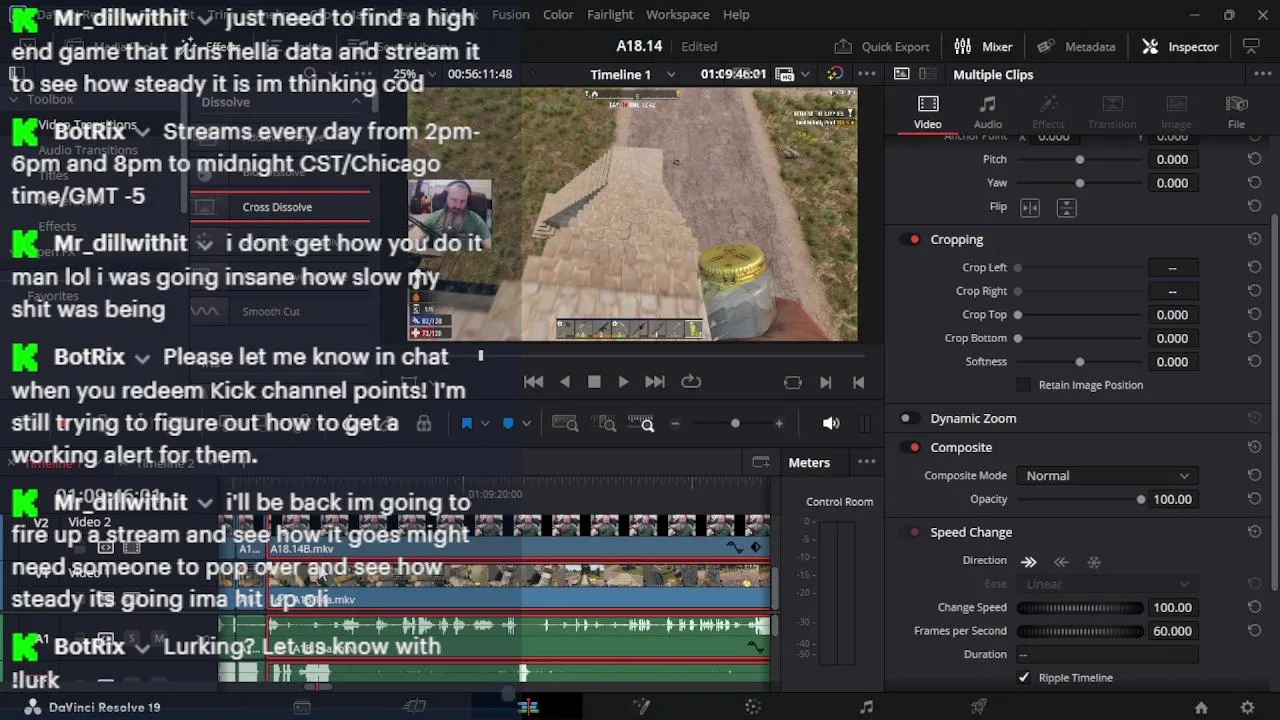Screen dimensions: 1280x720
Task: Open the Mixer panel
Action: (984, 46)
